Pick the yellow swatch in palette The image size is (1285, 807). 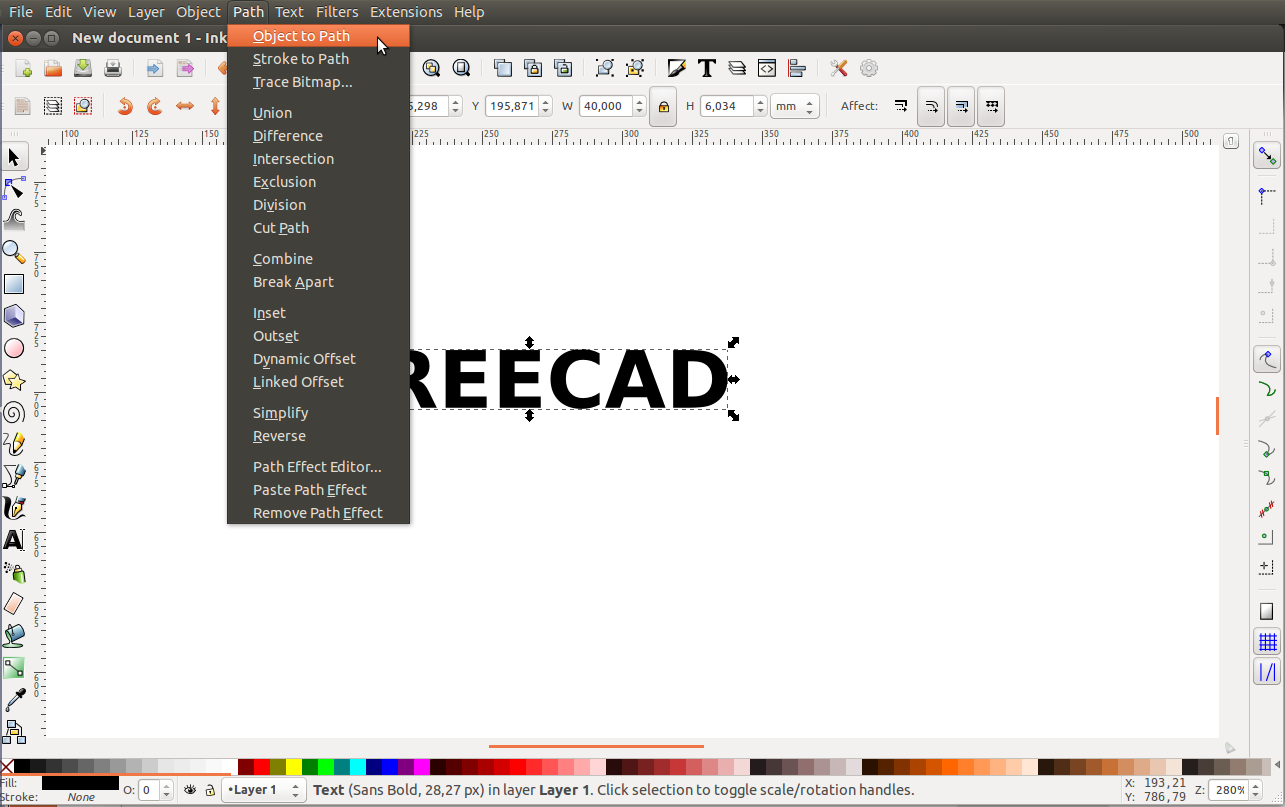point(293,767)
